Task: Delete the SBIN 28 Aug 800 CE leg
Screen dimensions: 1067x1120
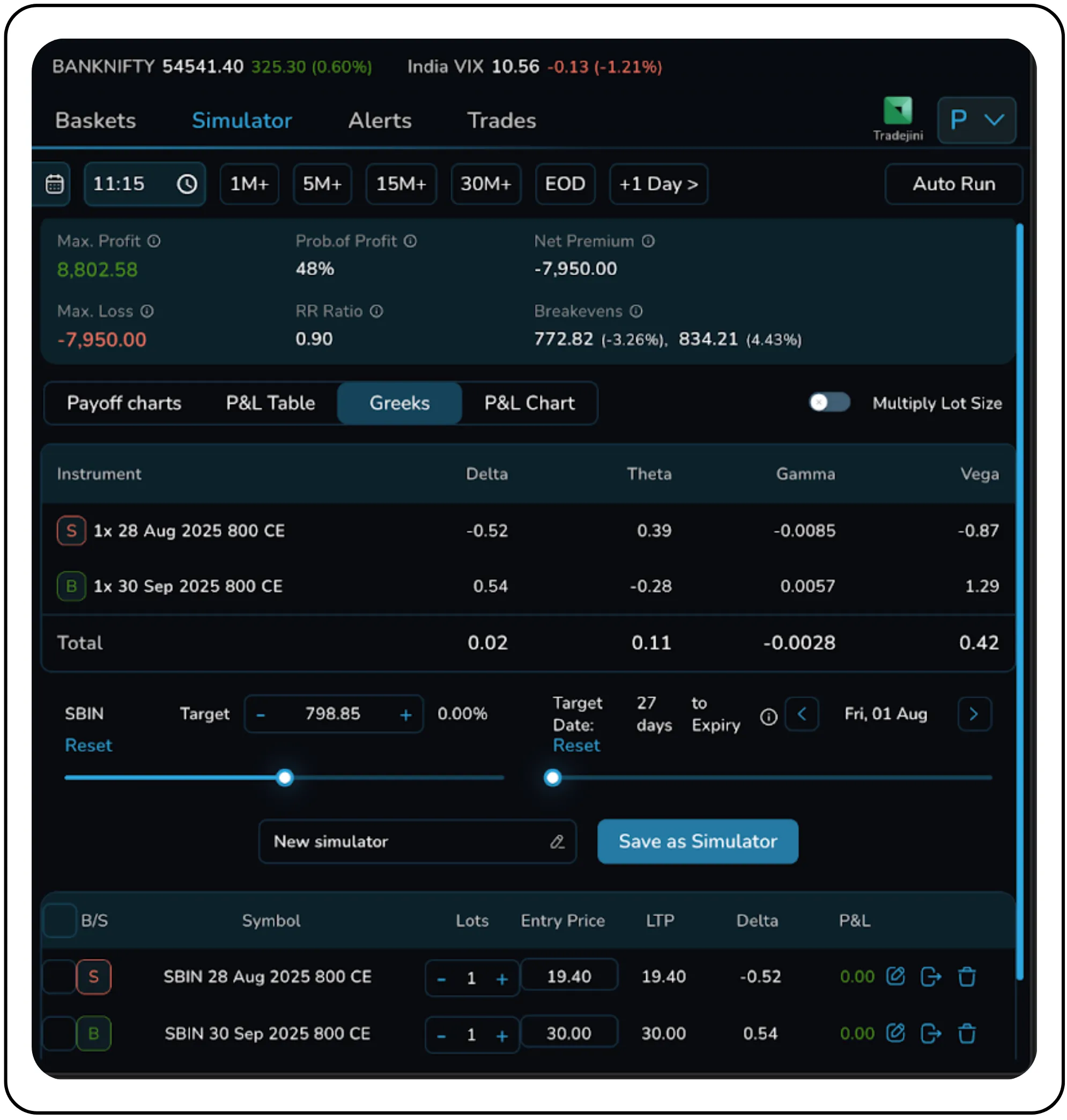Action: [967, 977]
